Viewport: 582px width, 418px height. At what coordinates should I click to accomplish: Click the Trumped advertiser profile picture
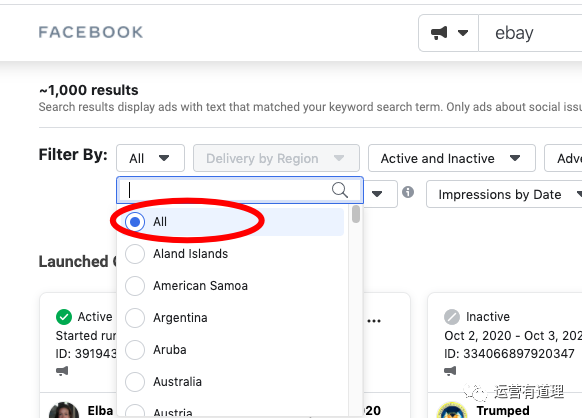(452, 410)
